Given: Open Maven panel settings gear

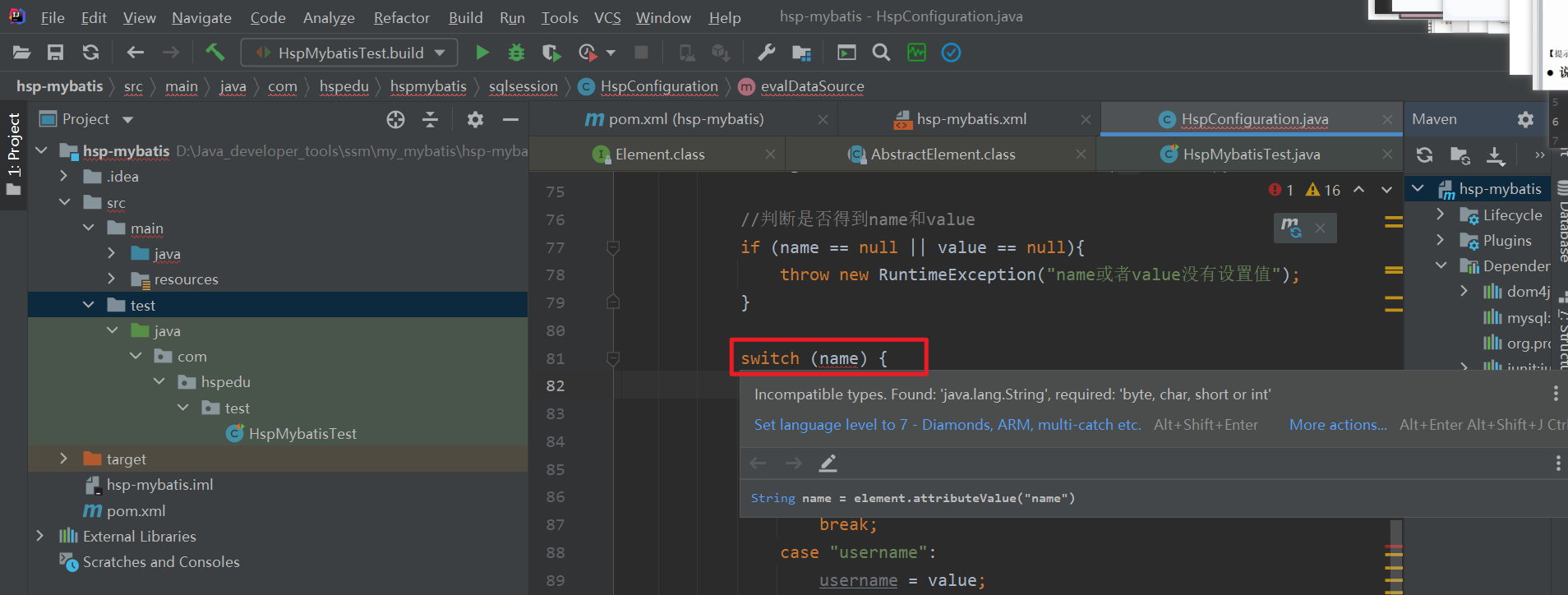Looking at the screenshot, I should 1525,119.
